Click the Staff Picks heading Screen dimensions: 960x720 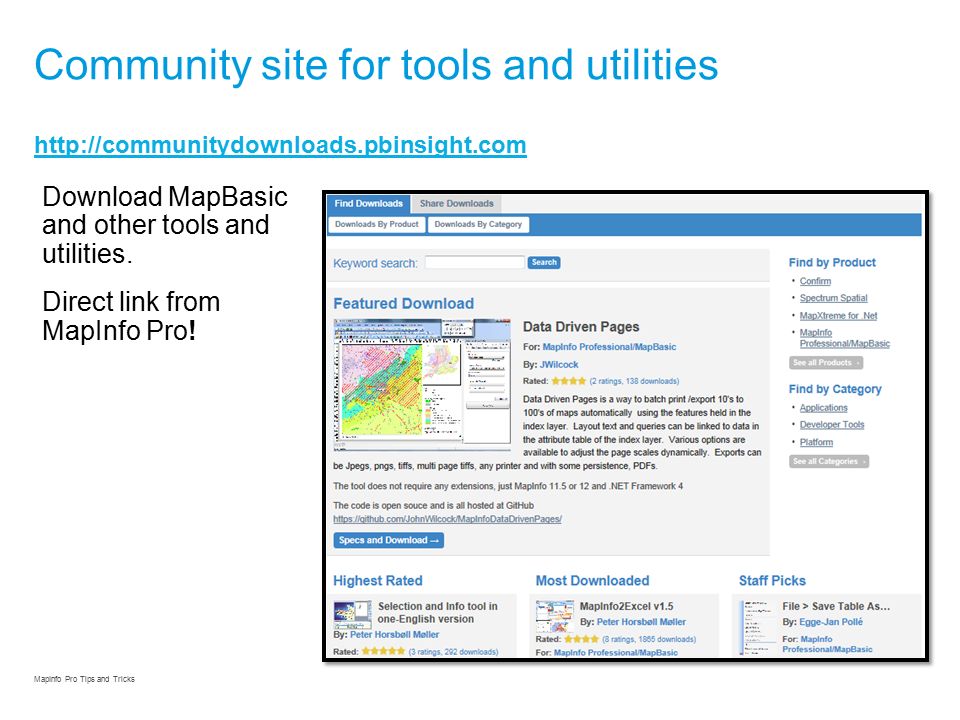pos(772,580)
